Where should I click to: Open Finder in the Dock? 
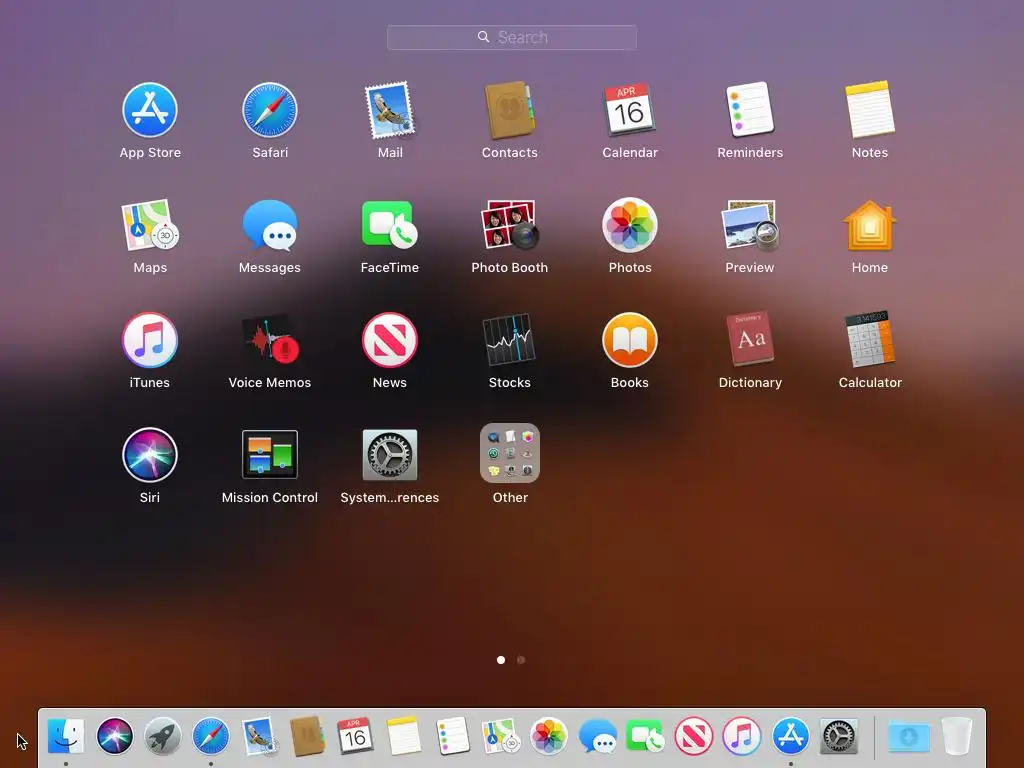66,736
